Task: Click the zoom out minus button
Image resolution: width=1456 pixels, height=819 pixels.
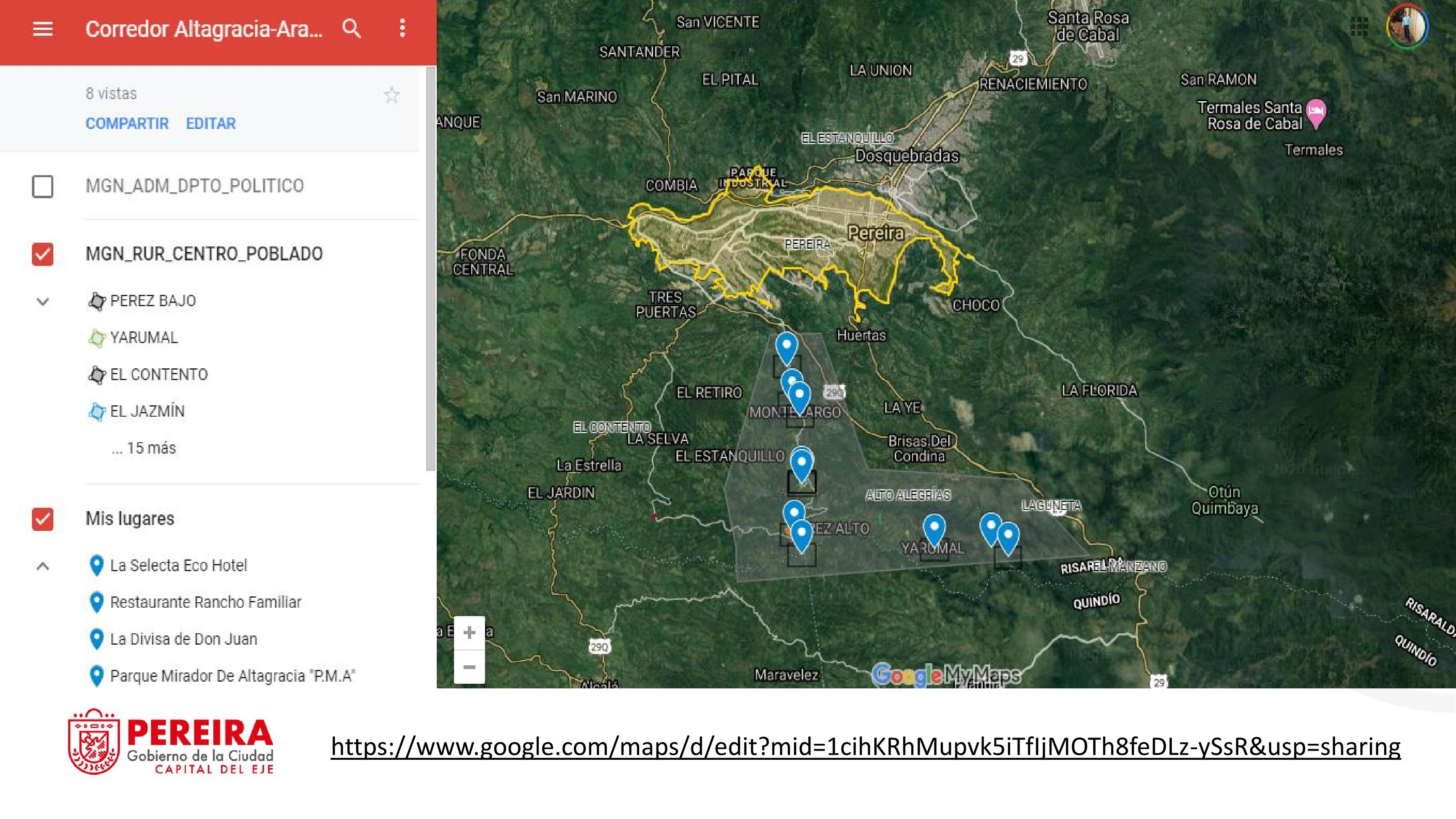Action: click(x=469, y=667)
